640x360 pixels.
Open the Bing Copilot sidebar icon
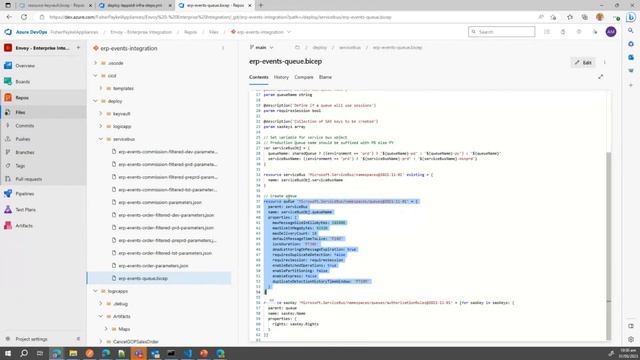pos(631,17)
